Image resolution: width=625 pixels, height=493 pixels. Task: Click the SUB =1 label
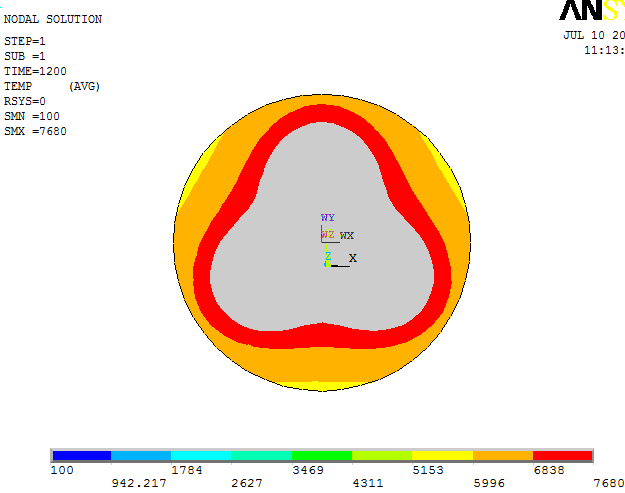pyautogui.click(x=25, y=56)
